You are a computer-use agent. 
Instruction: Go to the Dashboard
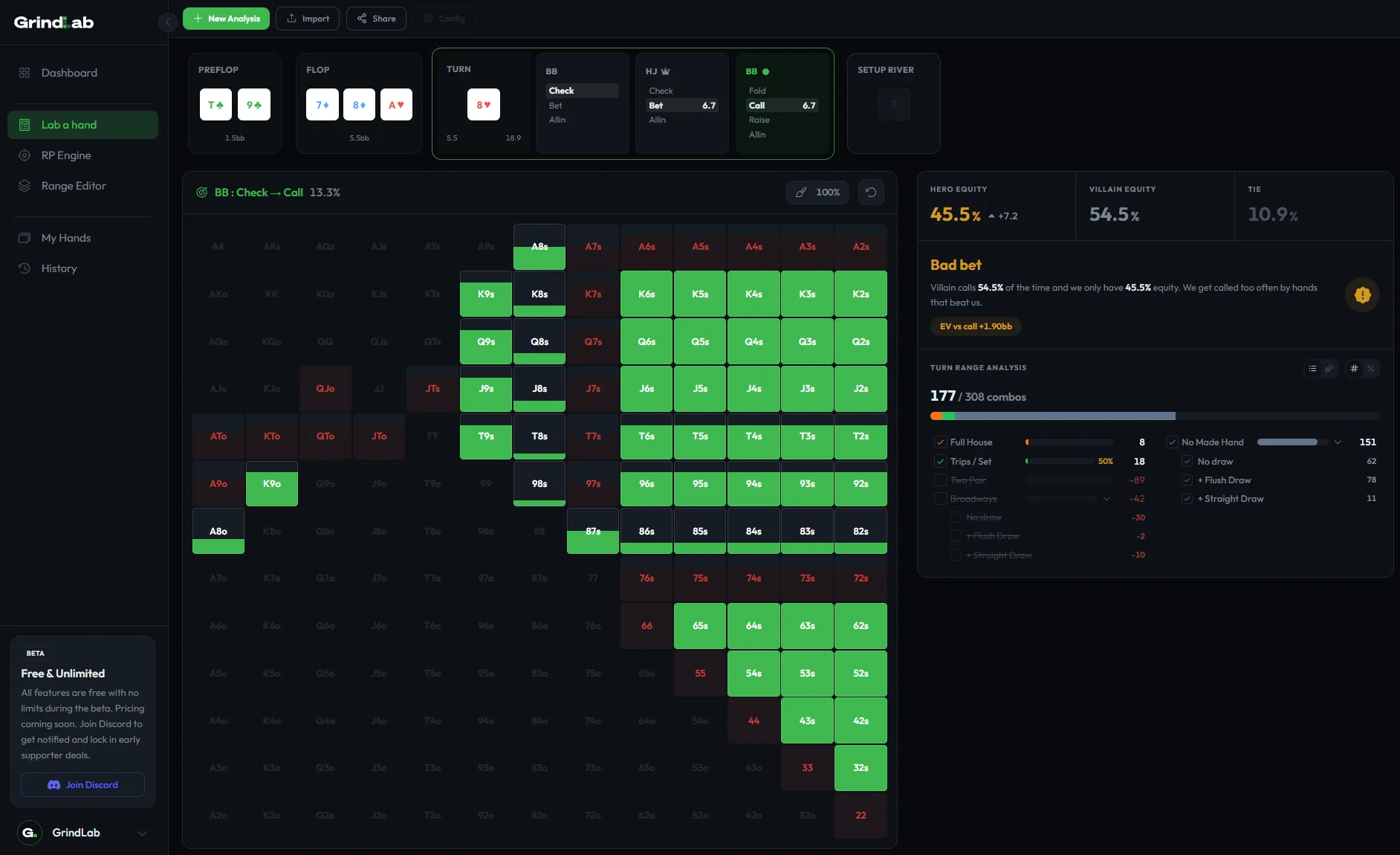point(68,73)
